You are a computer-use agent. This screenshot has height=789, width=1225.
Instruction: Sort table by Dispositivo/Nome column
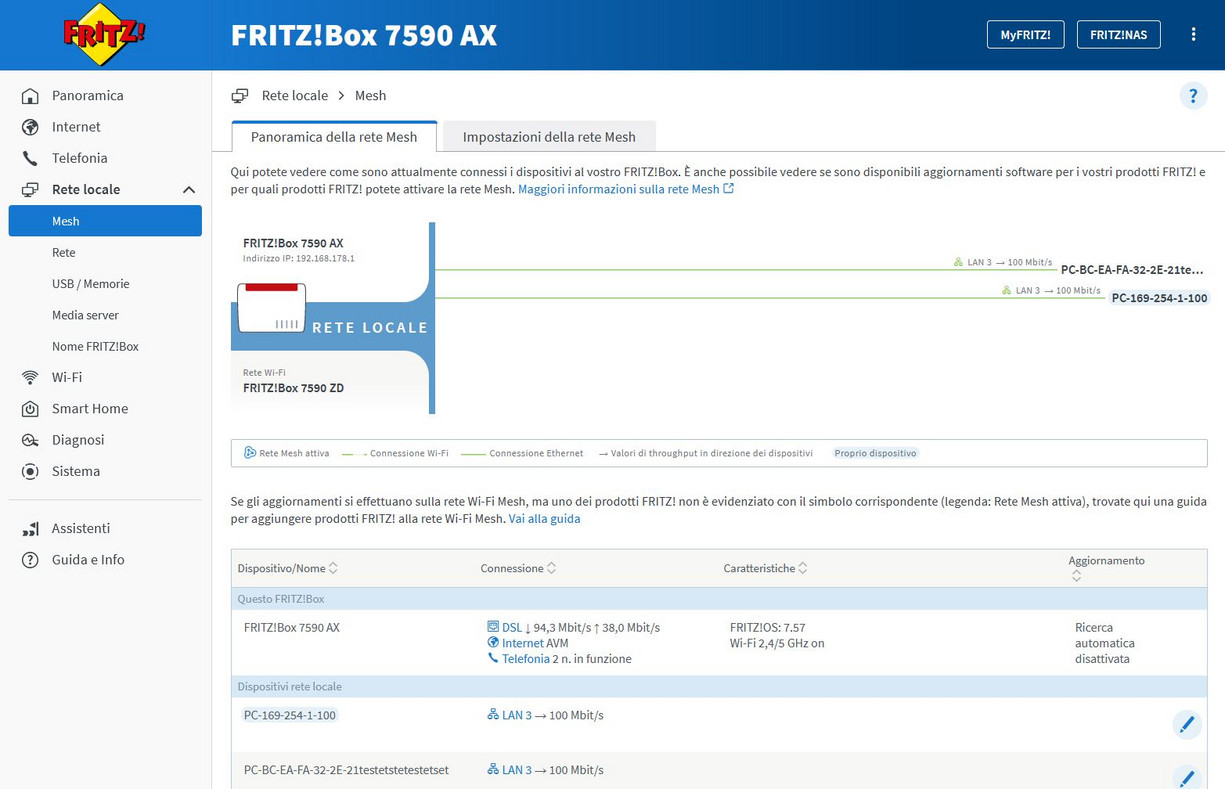288,568
